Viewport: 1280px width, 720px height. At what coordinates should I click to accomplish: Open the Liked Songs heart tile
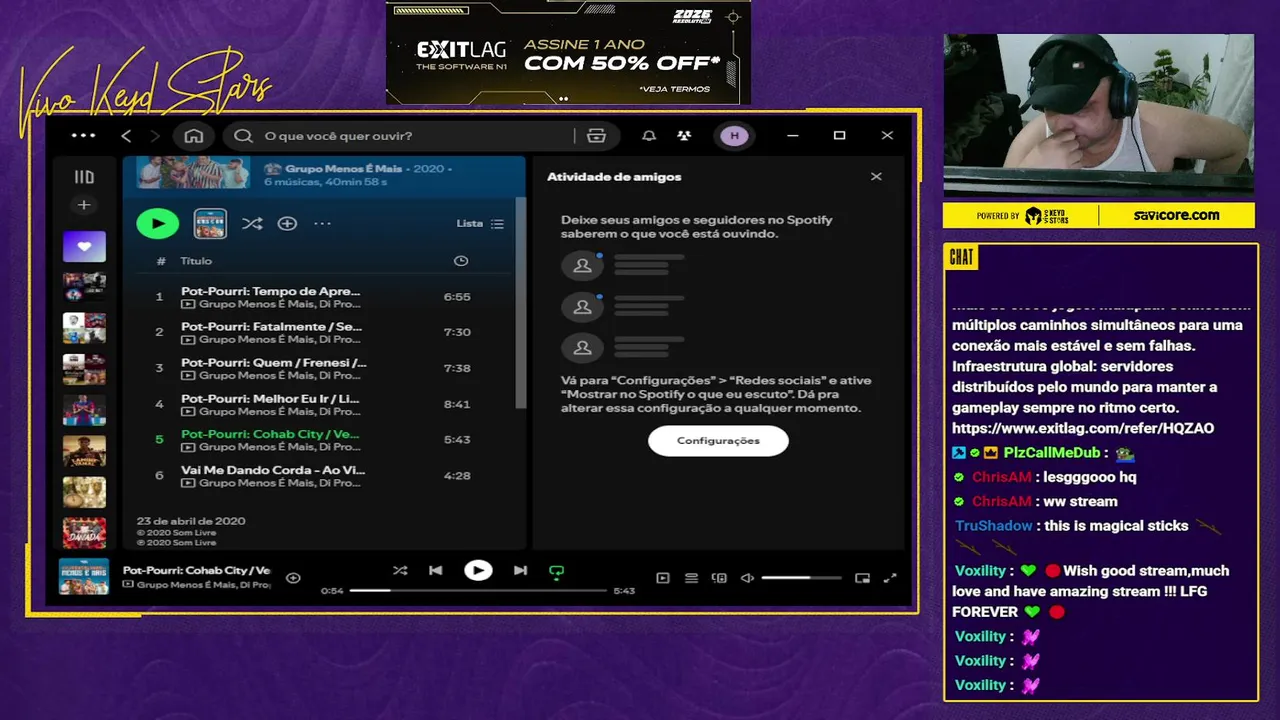[84, 246]
